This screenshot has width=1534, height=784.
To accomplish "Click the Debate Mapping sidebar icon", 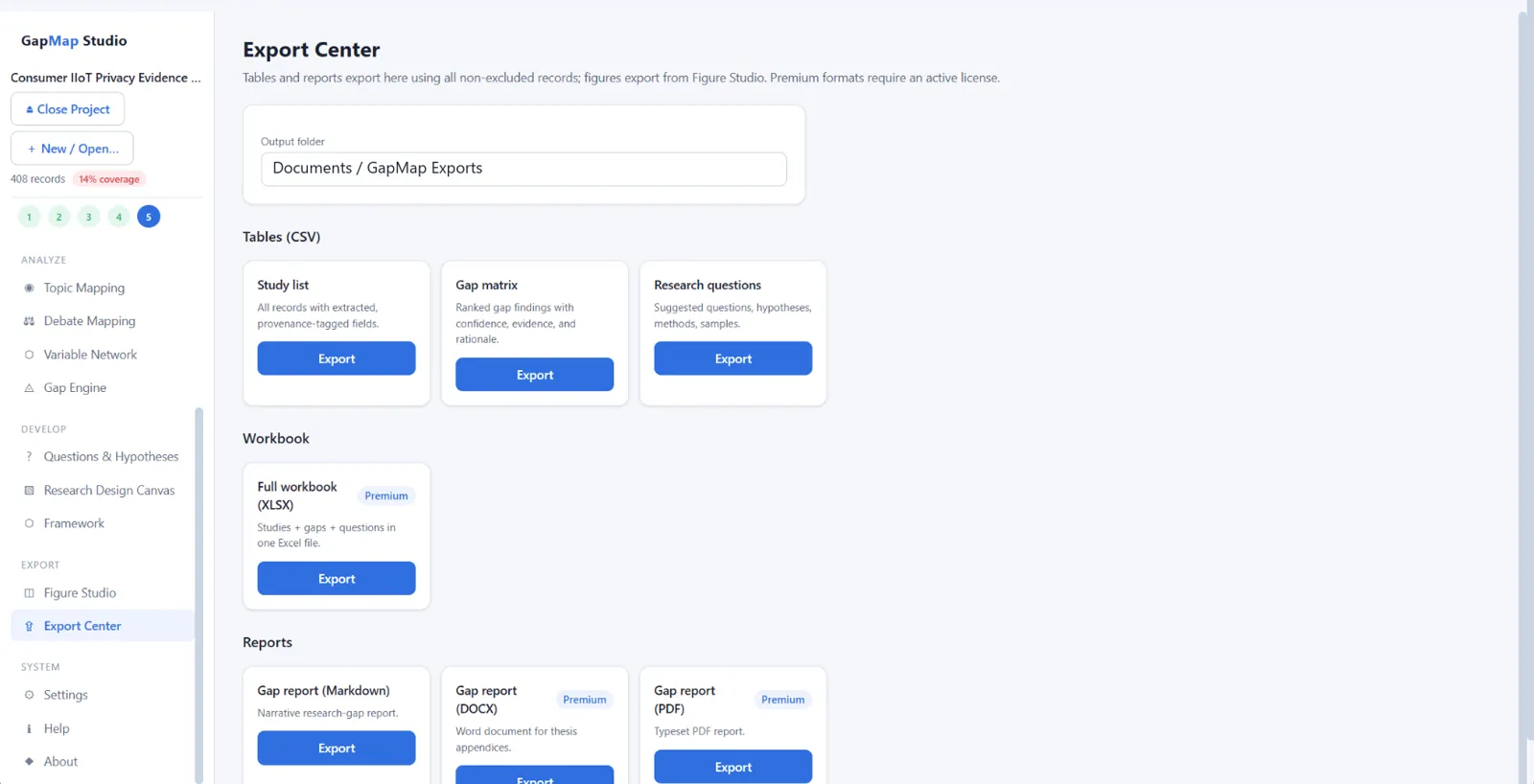I will [29, 321].
